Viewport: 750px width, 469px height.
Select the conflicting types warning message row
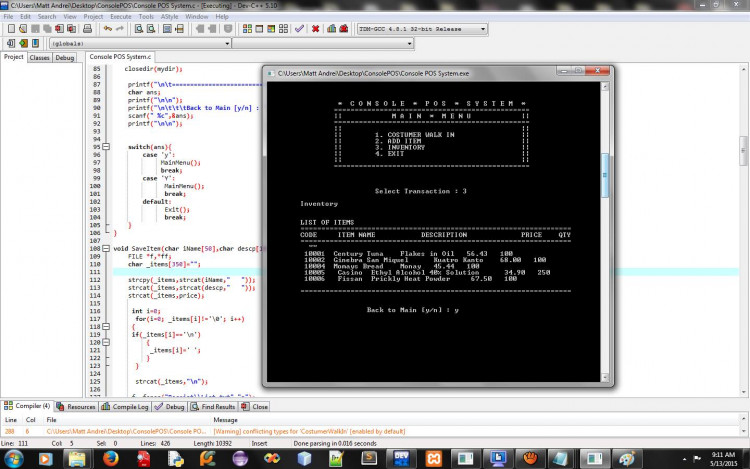click(371, 431)
